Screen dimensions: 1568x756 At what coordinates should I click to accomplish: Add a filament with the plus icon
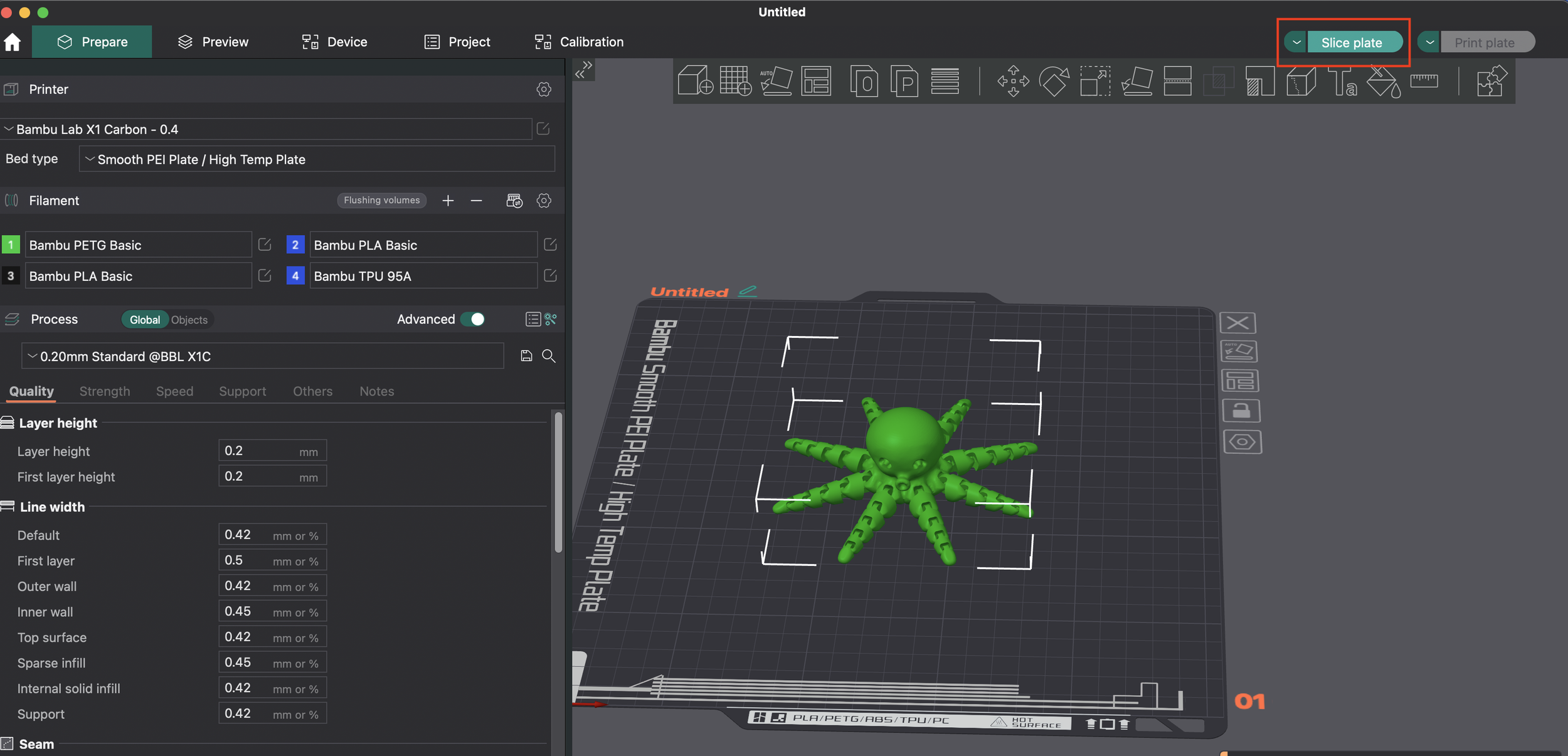448,201
